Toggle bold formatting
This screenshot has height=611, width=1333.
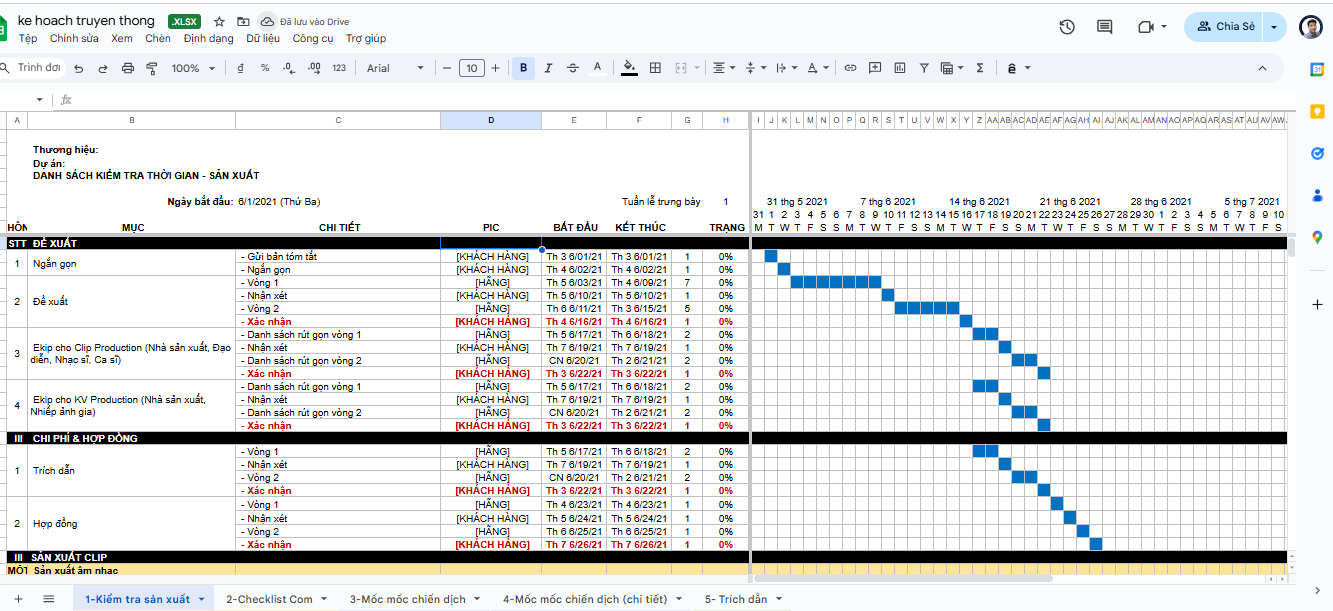click(523, 68)
